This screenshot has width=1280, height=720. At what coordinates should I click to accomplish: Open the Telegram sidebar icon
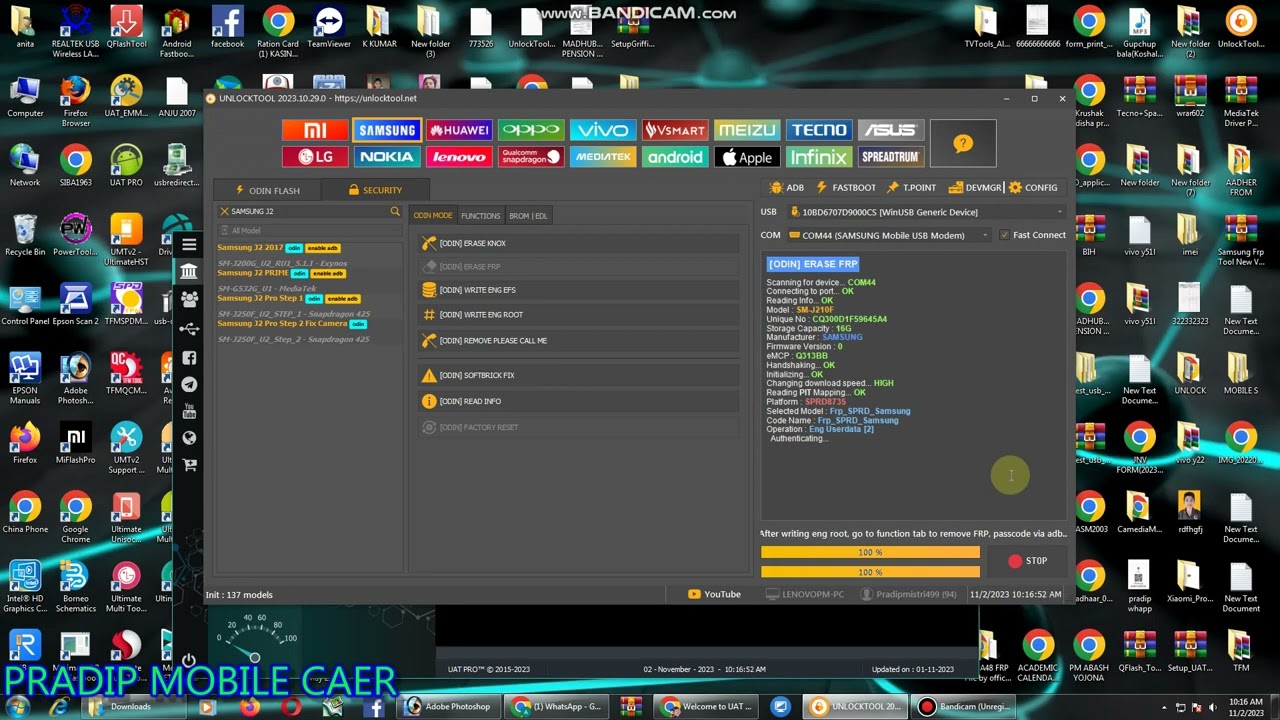pos(189,385)
